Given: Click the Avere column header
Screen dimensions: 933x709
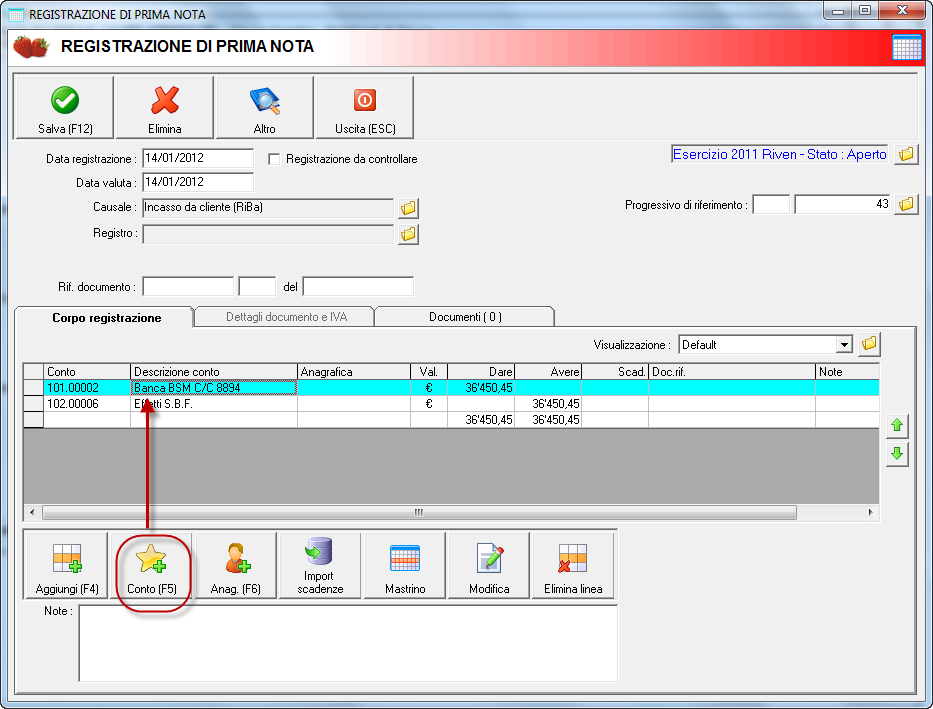Looking at the screenshot, I should [548, 372].
